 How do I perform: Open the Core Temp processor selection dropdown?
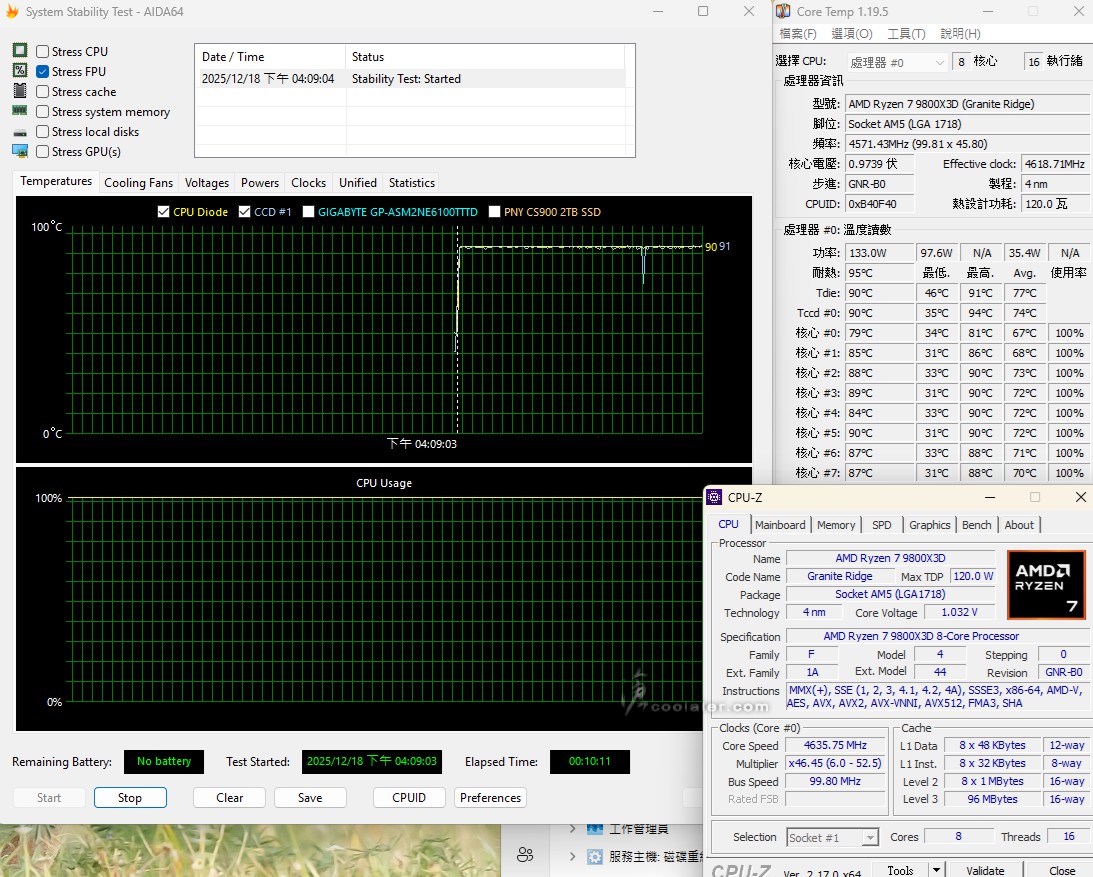897,62
